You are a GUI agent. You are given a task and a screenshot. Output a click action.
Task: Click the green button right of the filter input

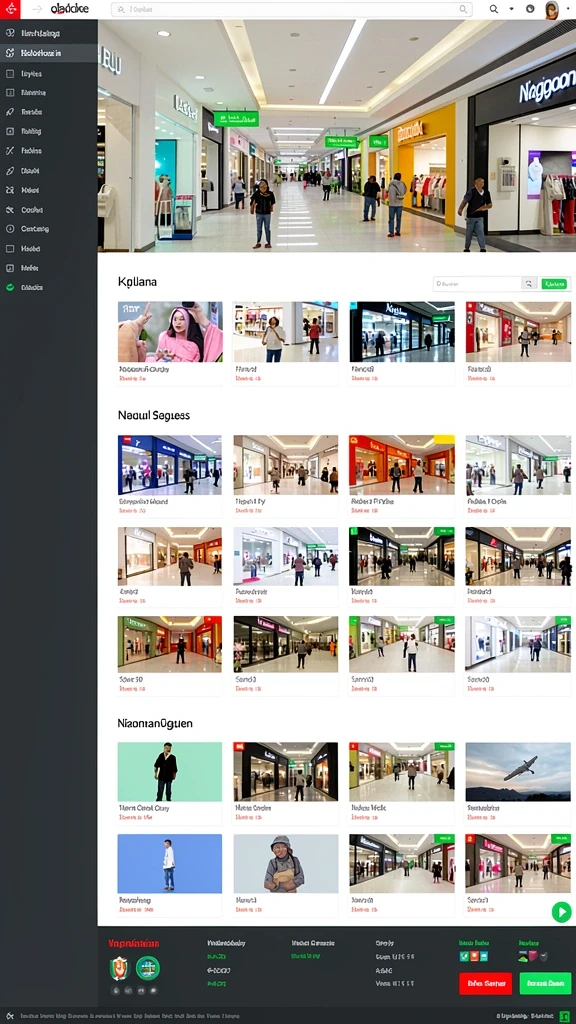[555, 283]
